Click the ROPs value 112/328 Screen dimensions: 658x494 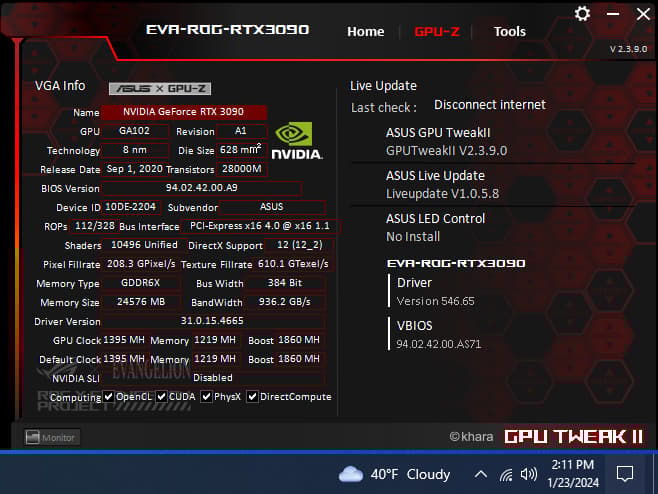click(94, 226)
